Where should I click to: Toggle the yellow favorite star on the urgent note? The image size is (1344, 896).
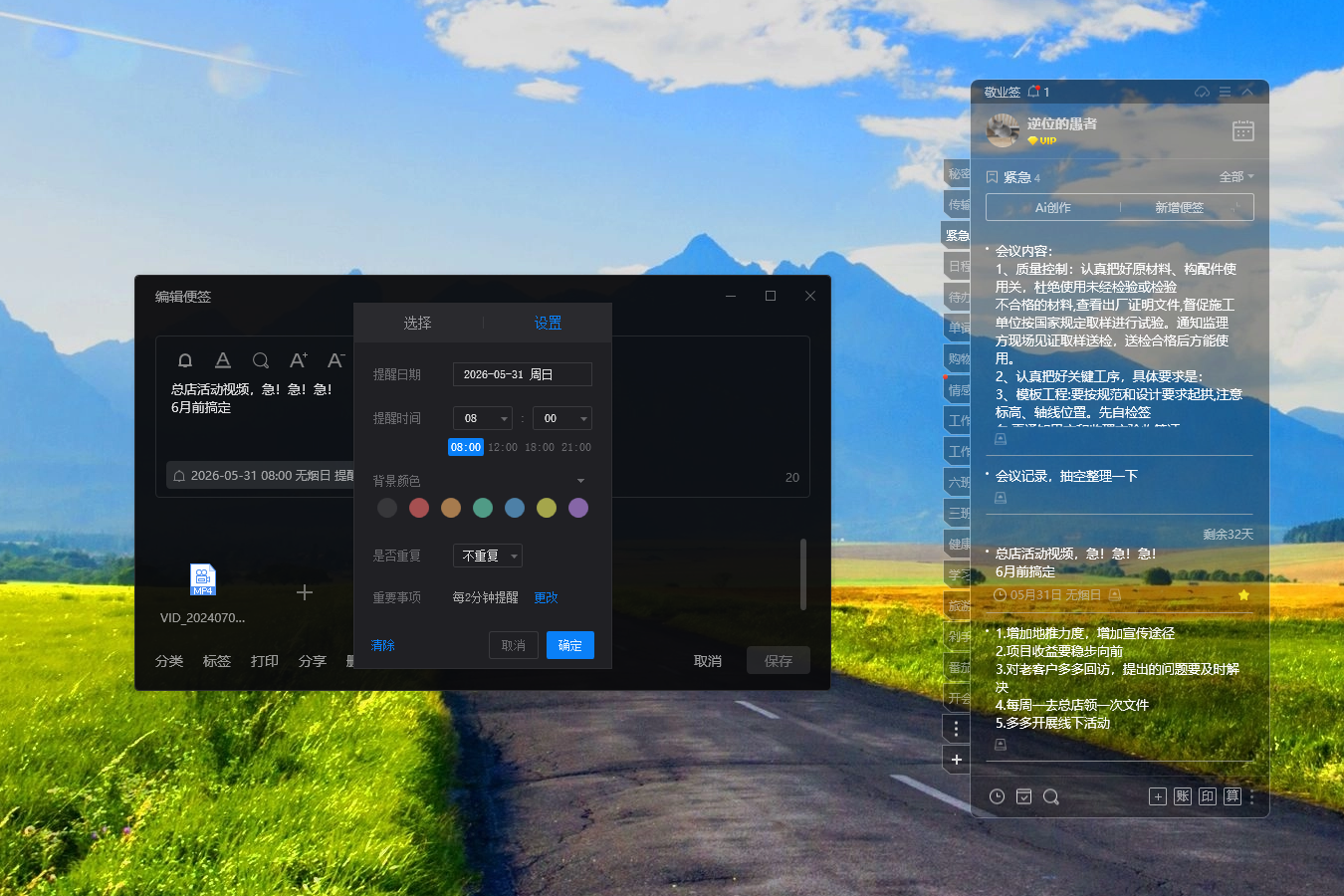[1242, 595]
